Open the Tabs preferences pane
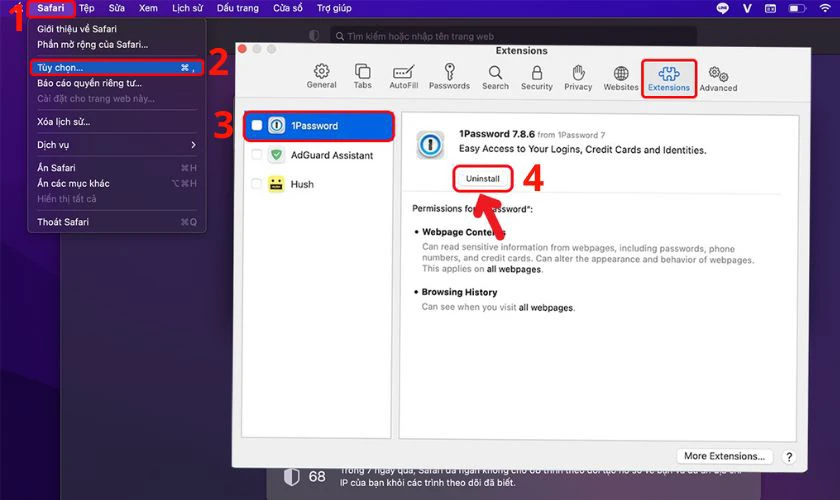The width and height of the screenshot is (840, 500). [363, 76]
